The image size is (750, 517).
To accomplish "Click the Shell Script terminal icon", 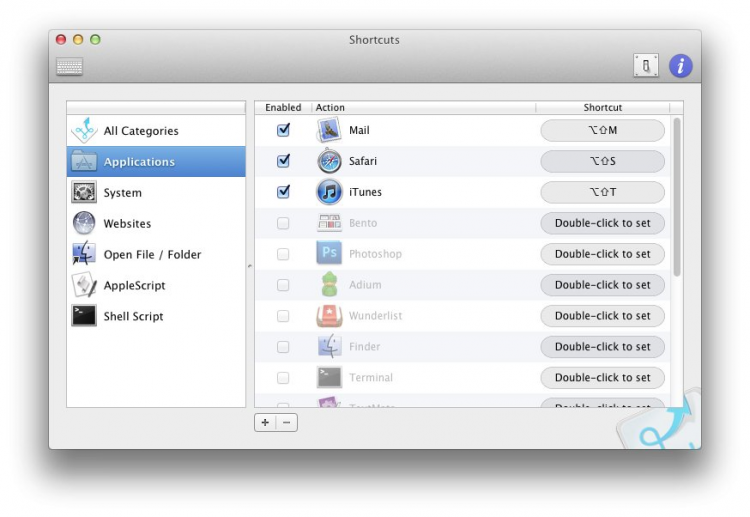I will pos(84,316).
